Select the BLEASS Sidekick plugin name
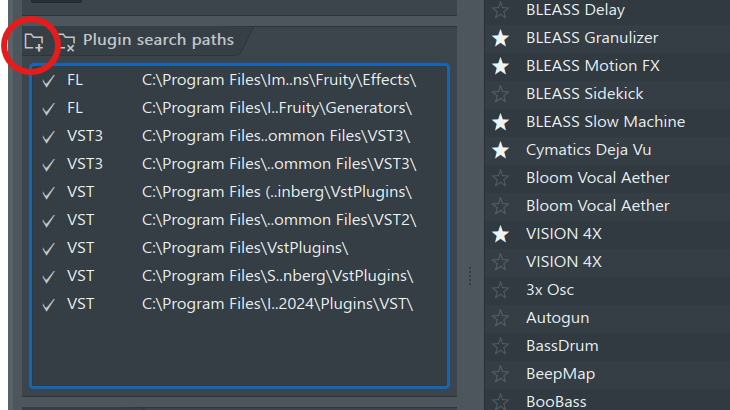This screenshot has width=730, height=410. point(585,94)
